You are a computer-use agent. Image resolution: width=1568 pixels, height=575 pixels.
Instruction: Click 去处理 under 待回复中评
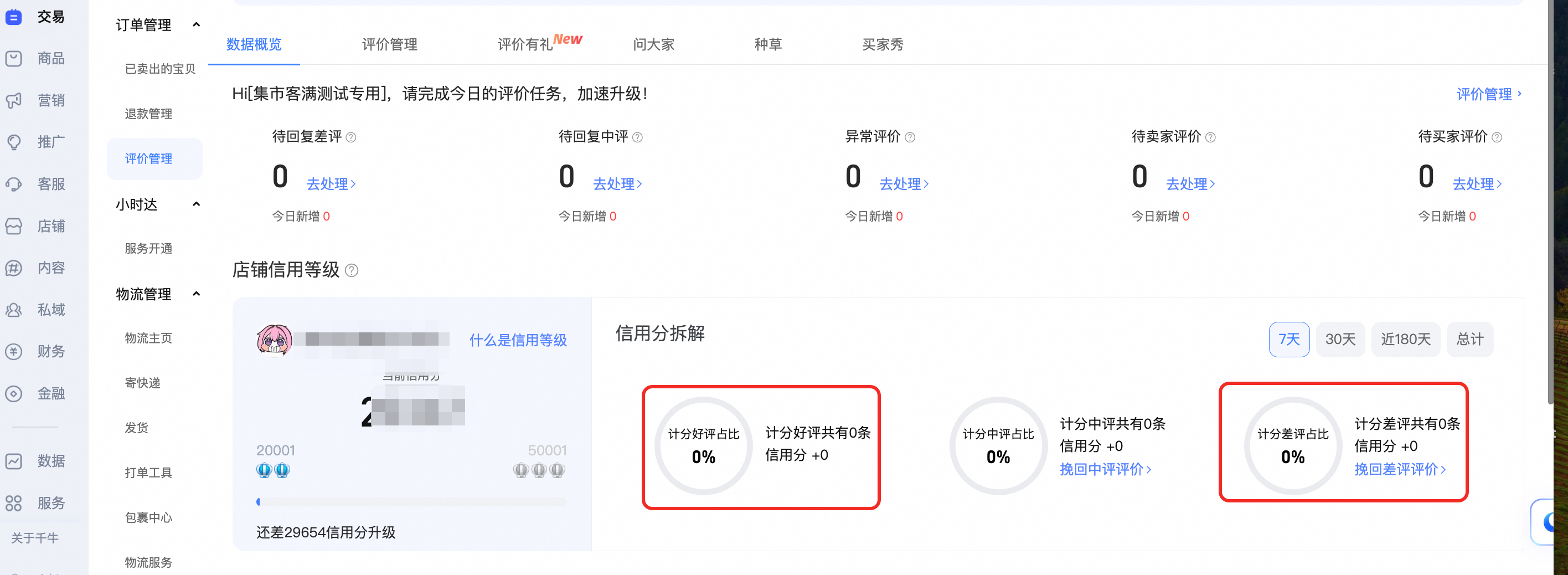(x=617, y=184)
